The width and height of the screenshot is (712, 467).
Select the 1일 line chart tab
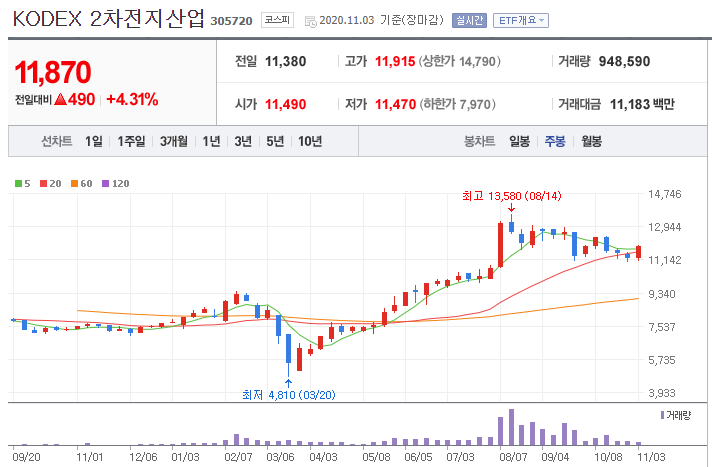pyautogui.click(x=94, y=141)
